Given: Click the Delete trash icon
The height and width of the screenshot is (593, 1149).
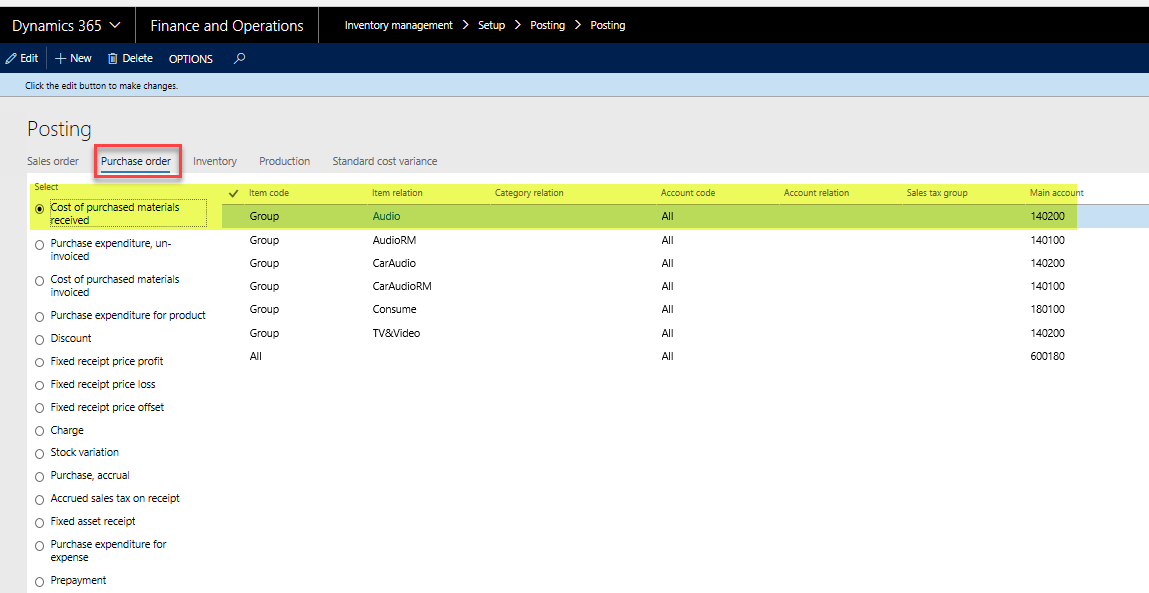Looking at the screenshot, I should (113, 59).
